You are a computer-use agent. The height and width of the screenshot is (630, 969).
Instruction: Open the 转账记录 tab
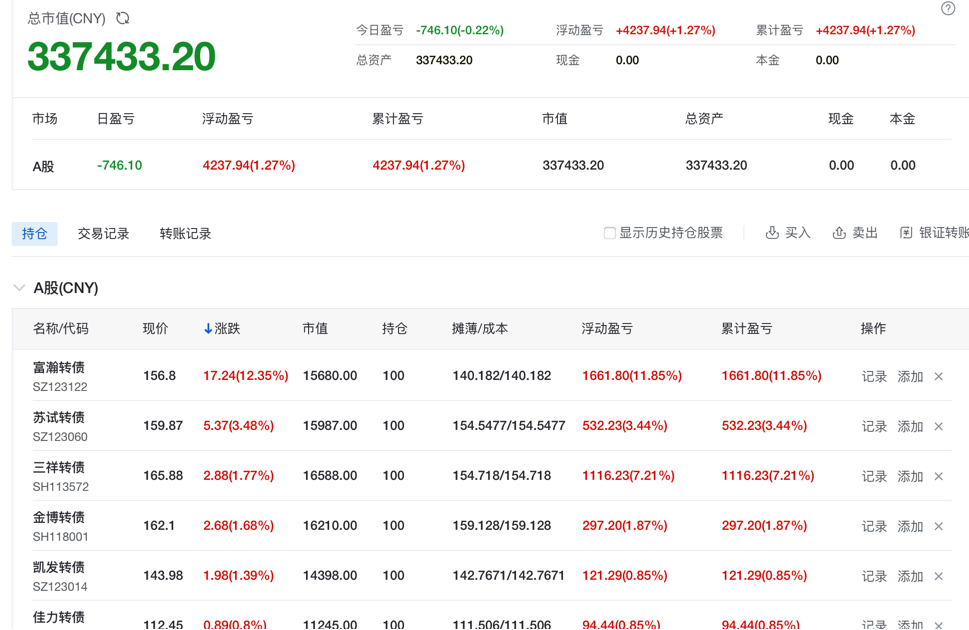(185, 233)
